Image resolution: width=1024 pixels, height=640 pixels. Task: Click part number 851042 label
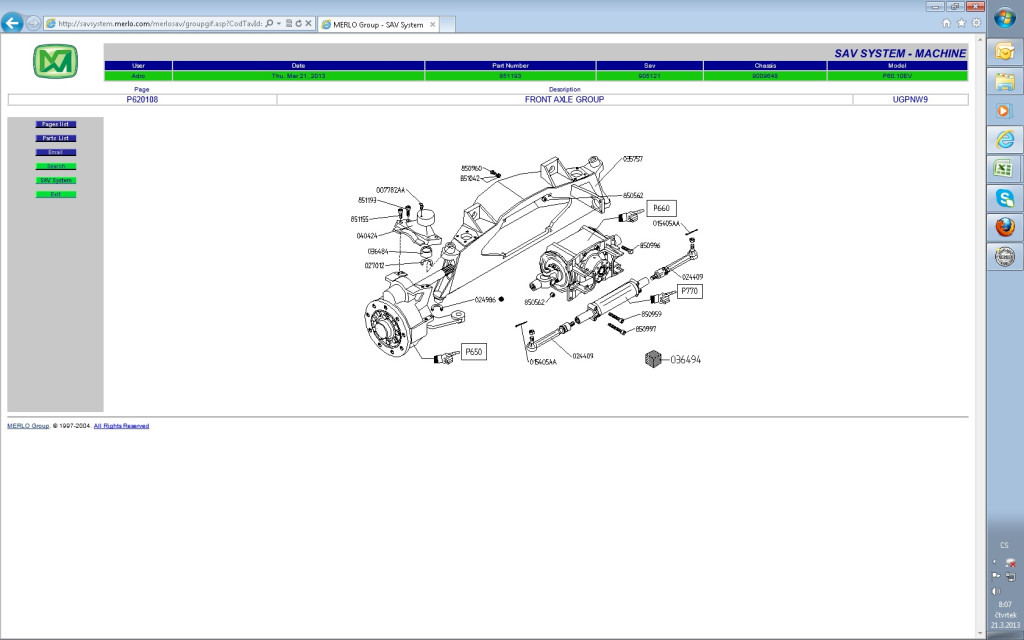click(470, 178)
